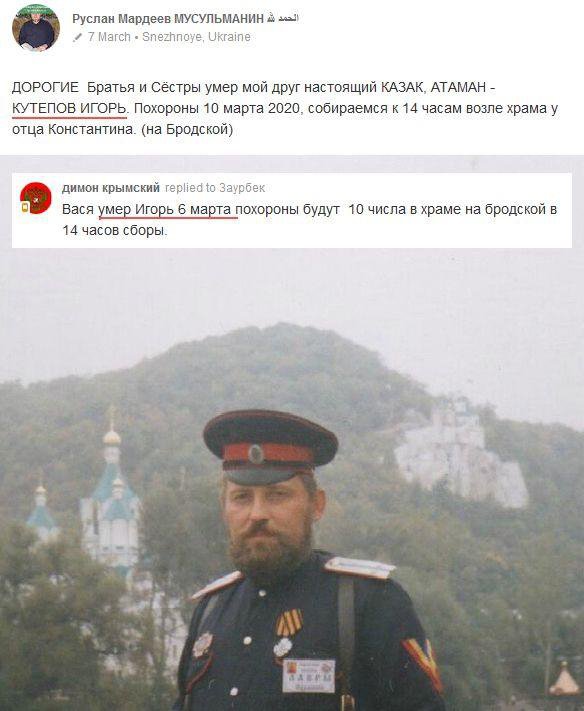Open the red avatar of димон крымский
The width and height of the screenshot is (584, 711).
36,198
